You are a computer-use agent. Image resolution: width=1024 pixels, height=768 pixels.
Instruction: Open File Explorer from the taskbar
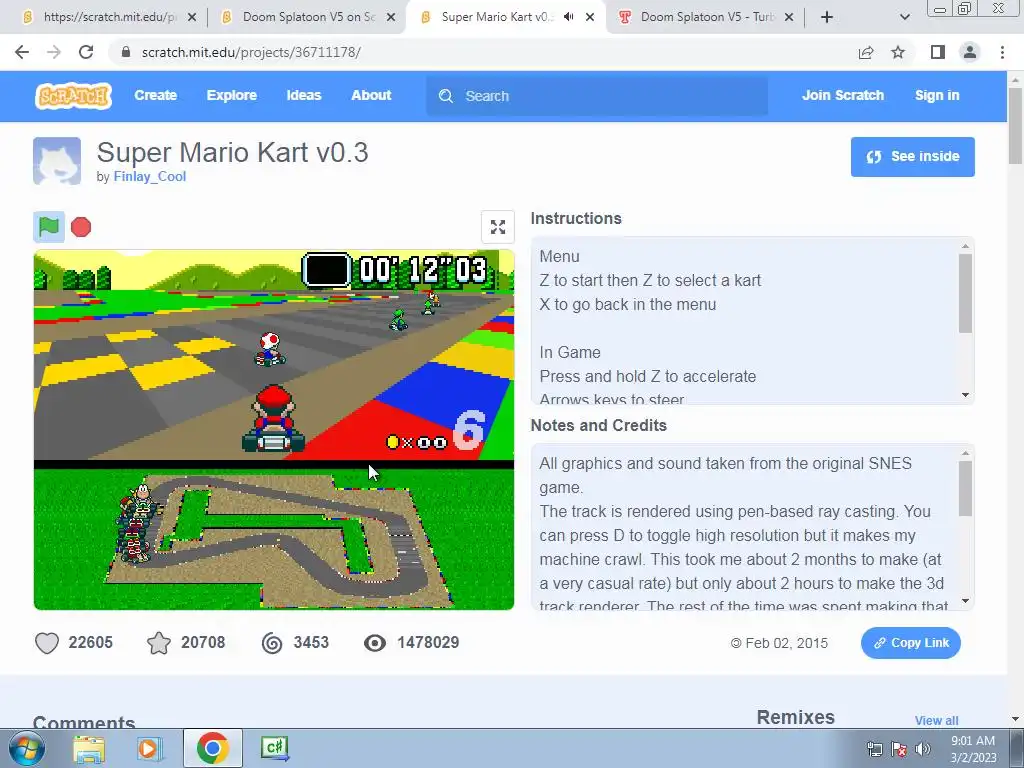pyautogui.click(x=88, y=748)
